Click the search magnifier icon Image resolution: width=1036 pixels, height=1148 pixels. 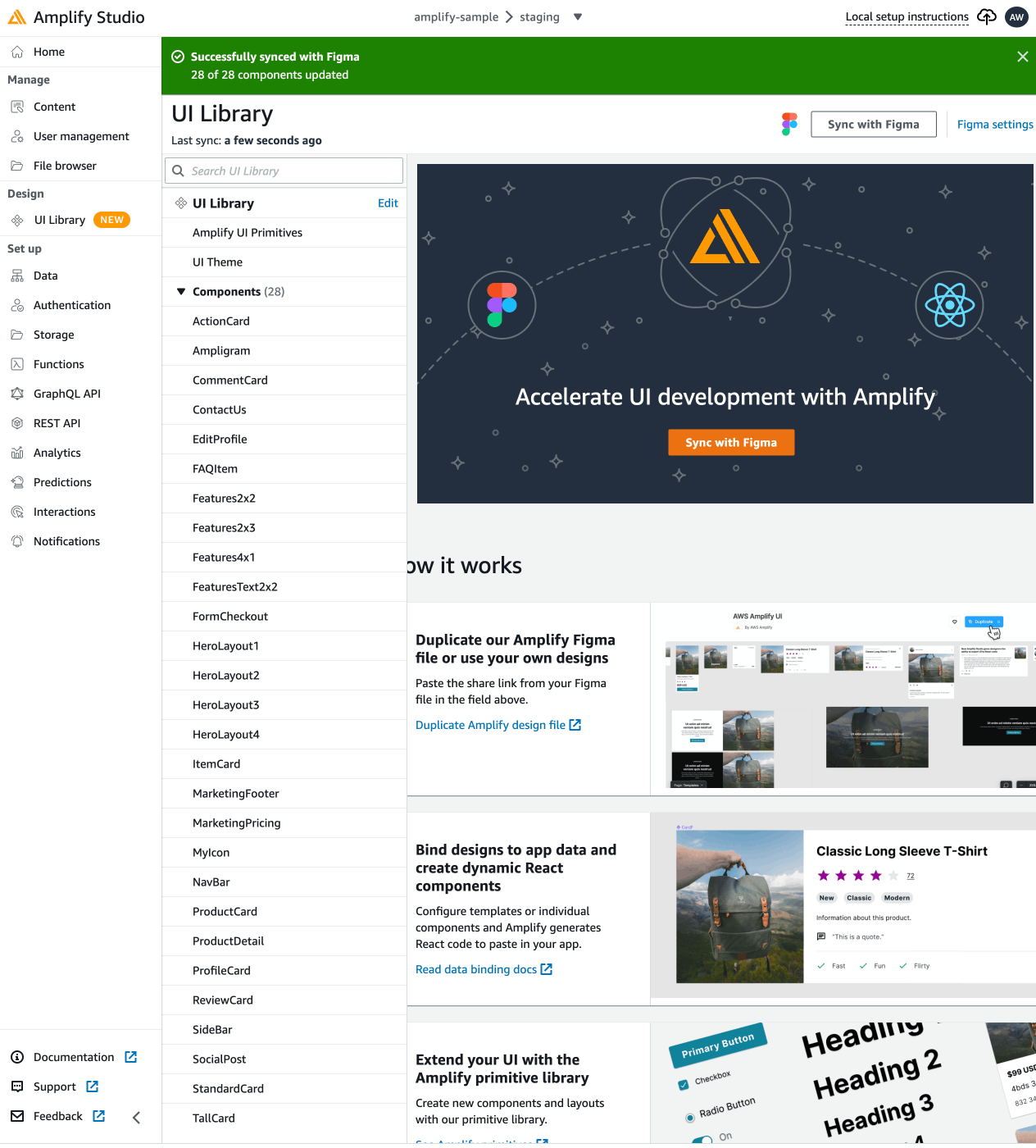(179, 171)
